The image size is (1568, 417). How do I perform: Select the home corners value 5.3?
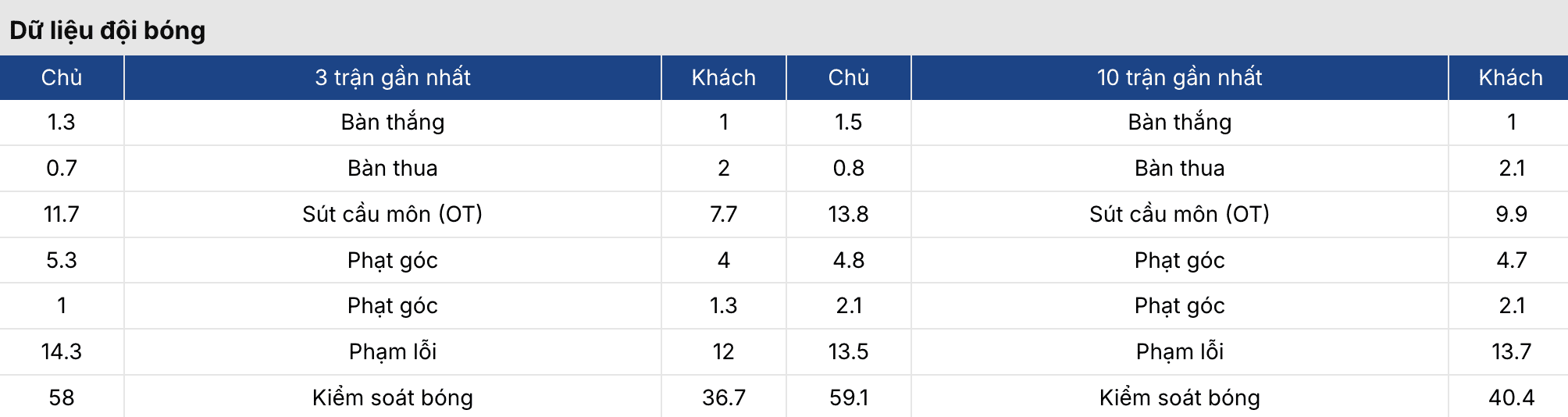point(62,260)
